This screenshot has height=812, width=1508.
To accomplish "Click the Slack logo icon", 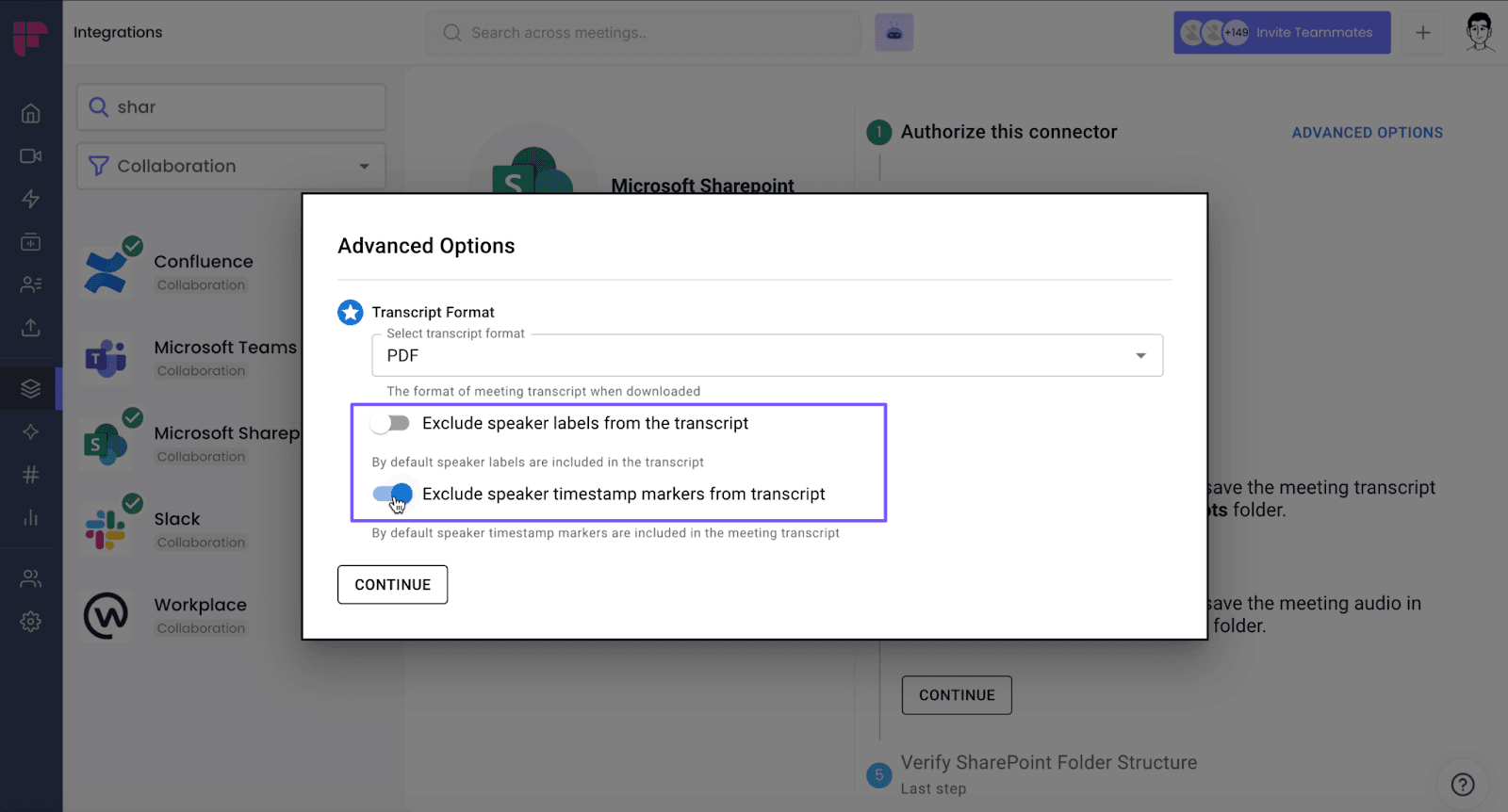I will coord(106,529).
